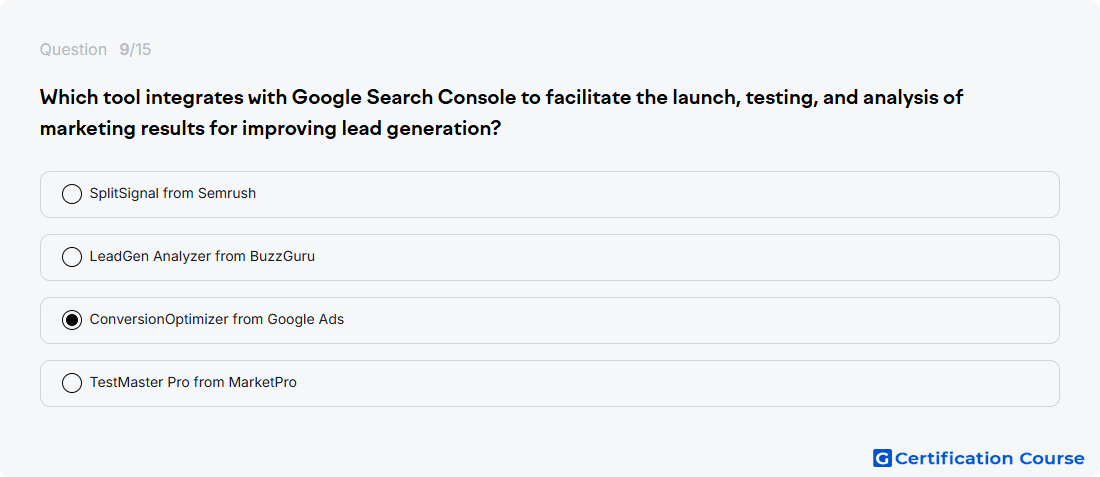Click the question heading starting "Which tool integrates"
Viewport: 1100px width, 477px height.
point(502,113)
